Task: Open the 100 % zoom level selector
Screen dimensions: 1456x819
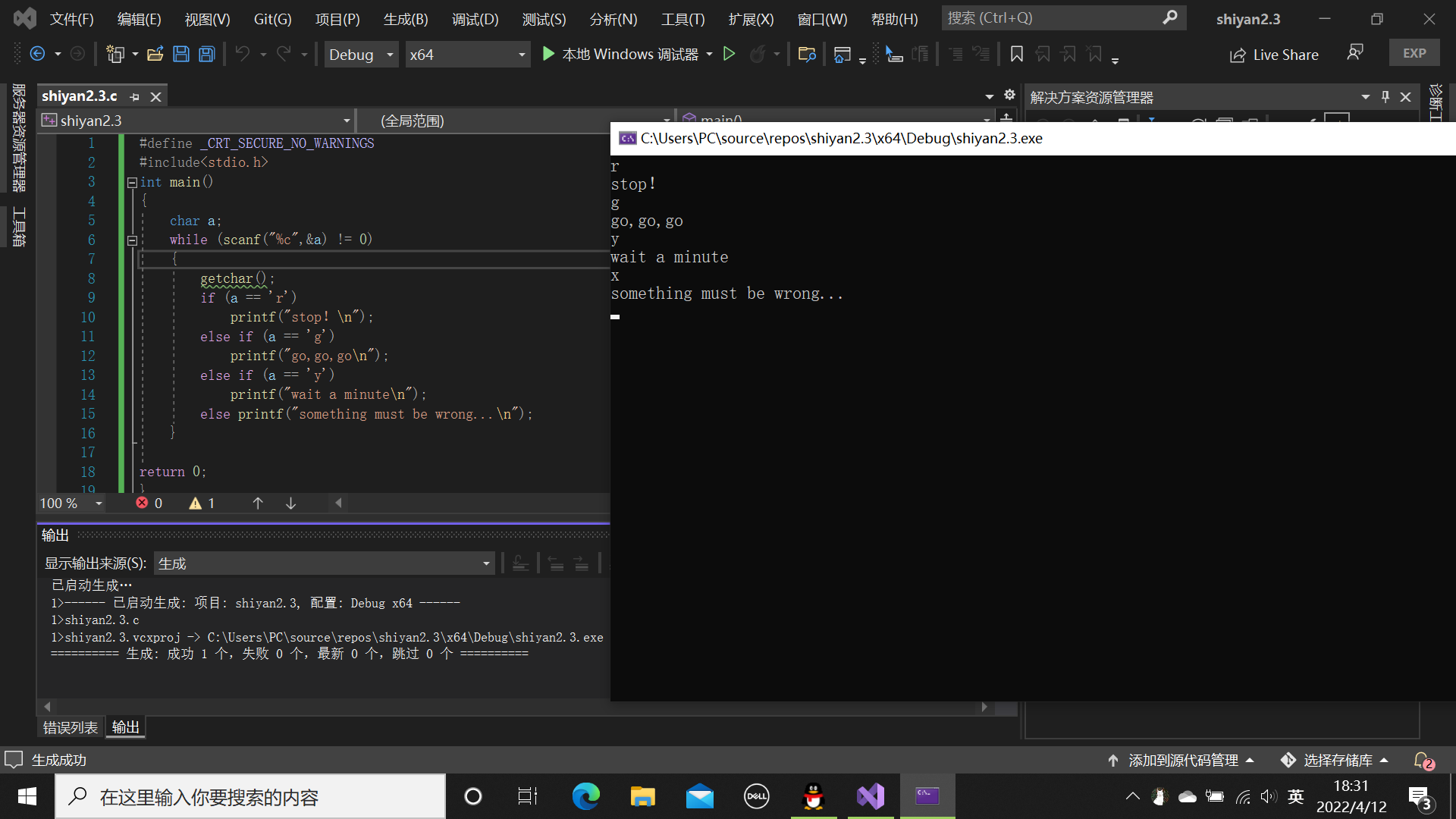Action: point(99,504)
